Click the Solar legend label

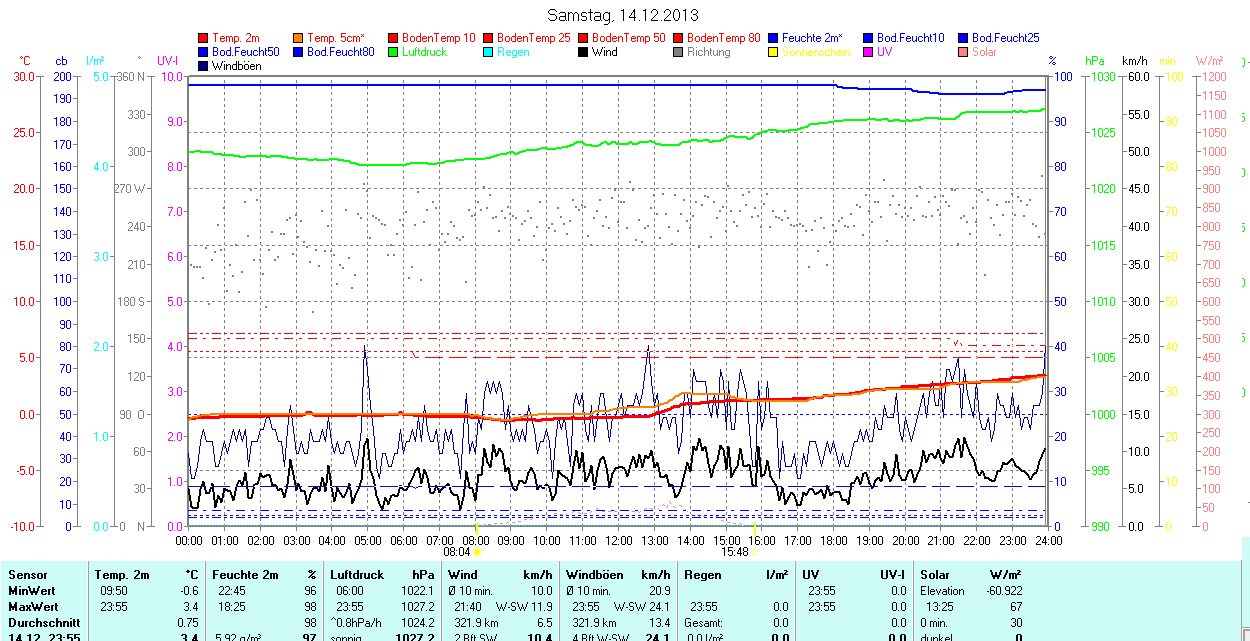coord(984,52)
